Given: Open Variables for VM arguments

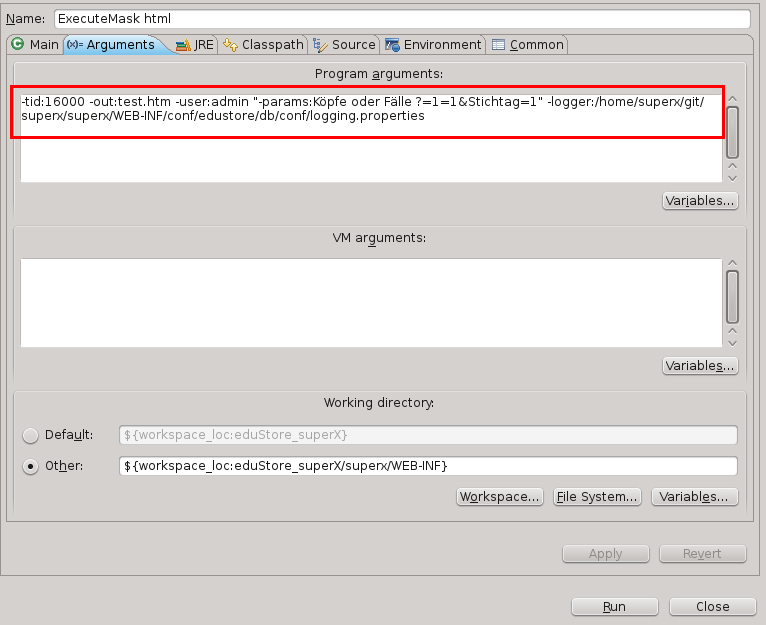Looking at the screenshot, I should [700, 366].
